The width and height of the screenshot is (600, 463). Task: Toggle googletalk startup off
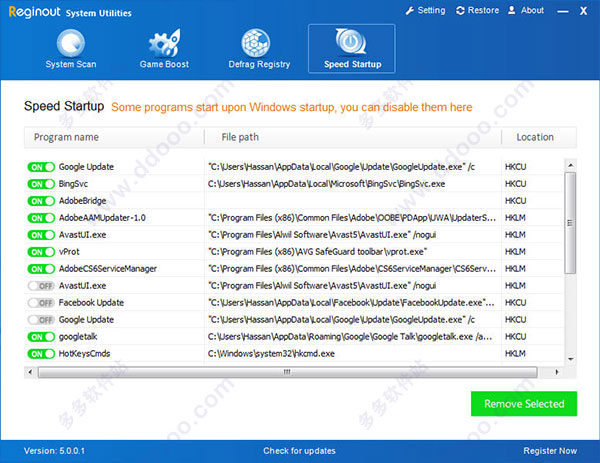(41, 337)
